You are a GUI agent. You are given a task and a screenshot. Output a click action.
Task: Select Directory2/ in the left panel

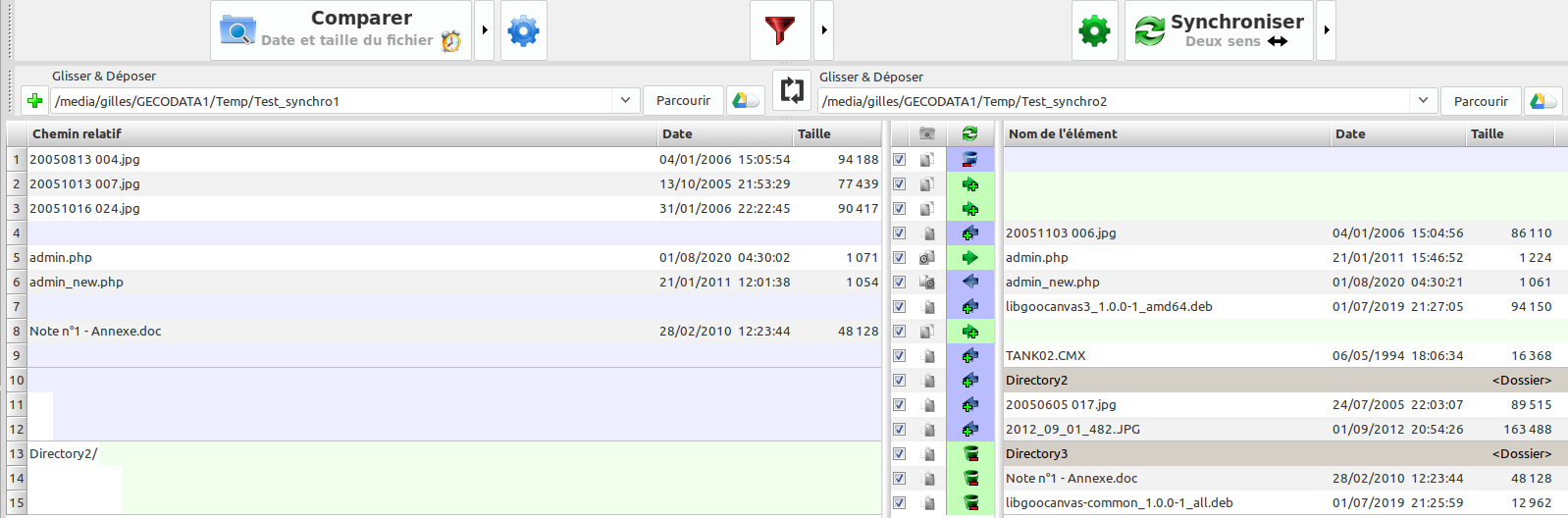pos(63,453)
